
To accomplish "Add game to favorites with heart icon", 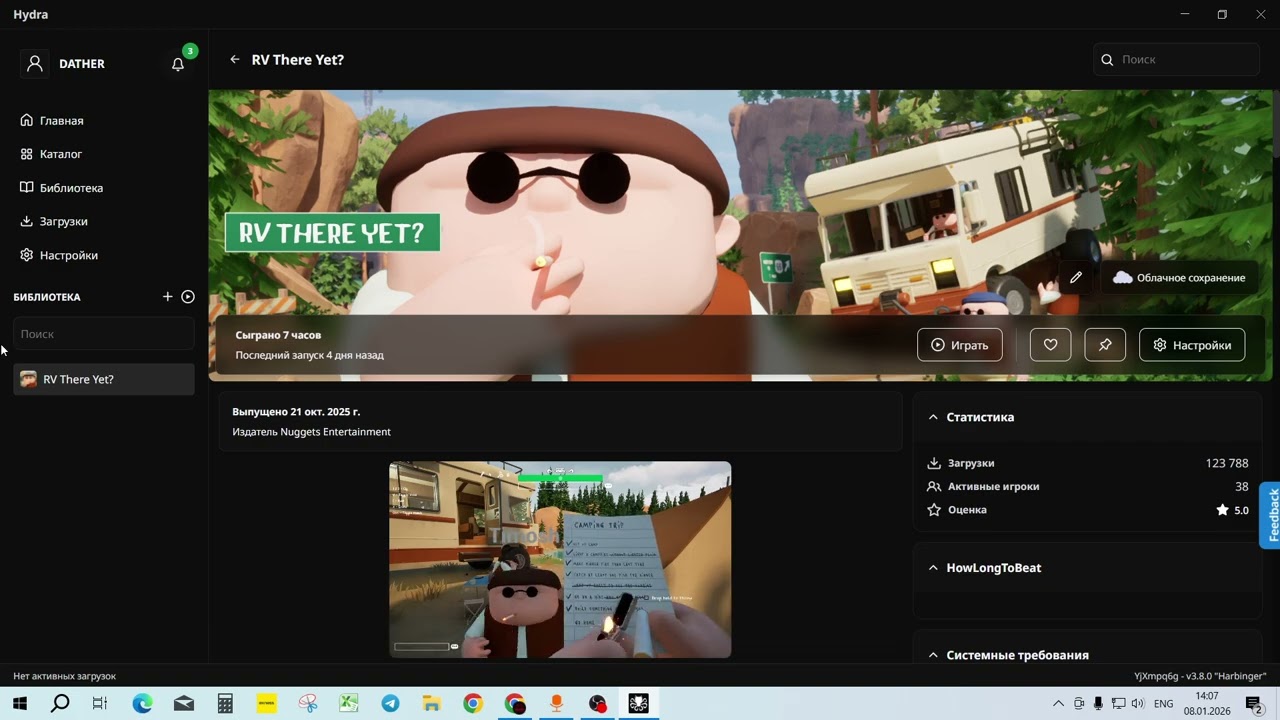I will (x=1051, y=345).
